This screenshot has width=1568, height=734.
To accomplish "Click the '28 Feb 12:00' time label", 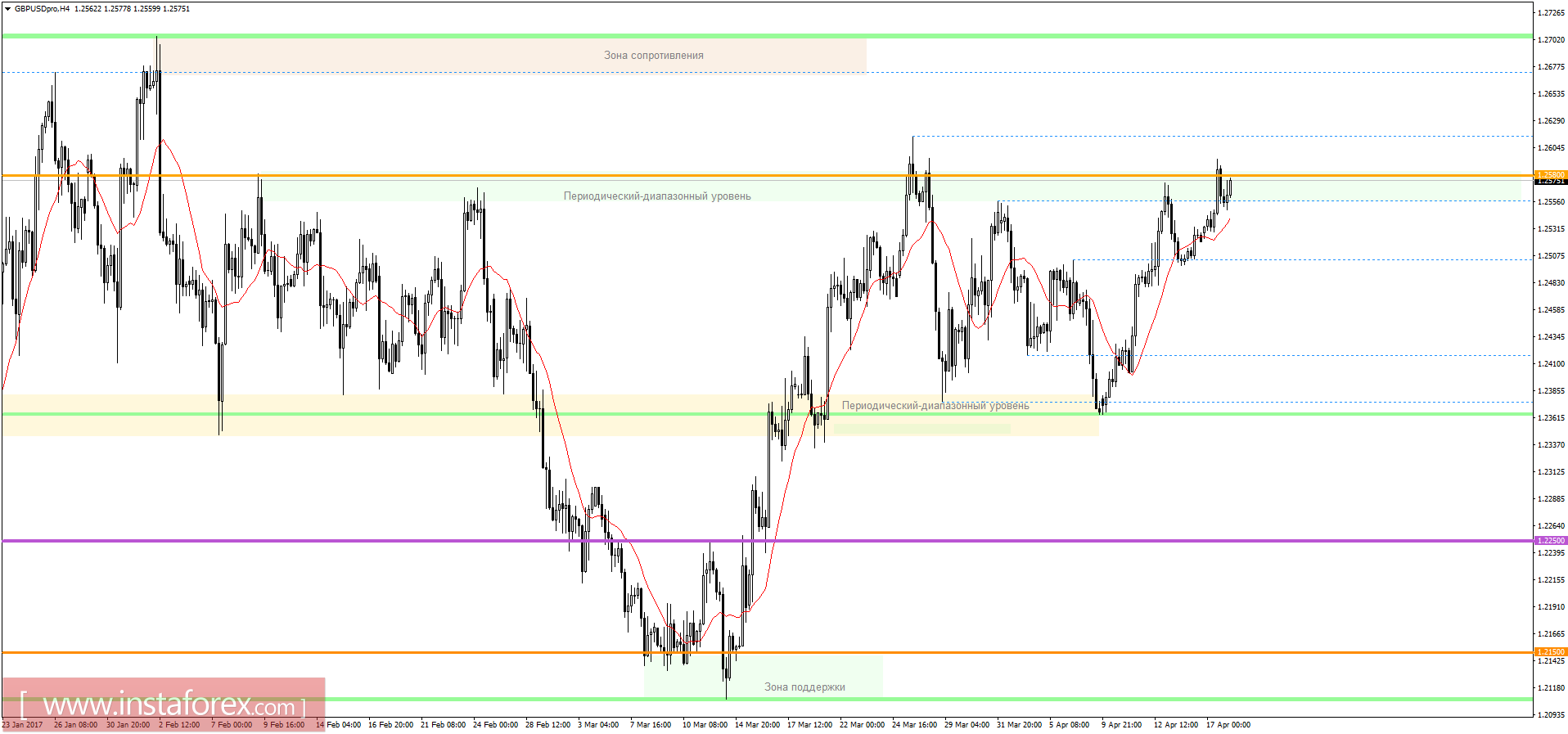I will pyautogui.click(x=547, y=725).
